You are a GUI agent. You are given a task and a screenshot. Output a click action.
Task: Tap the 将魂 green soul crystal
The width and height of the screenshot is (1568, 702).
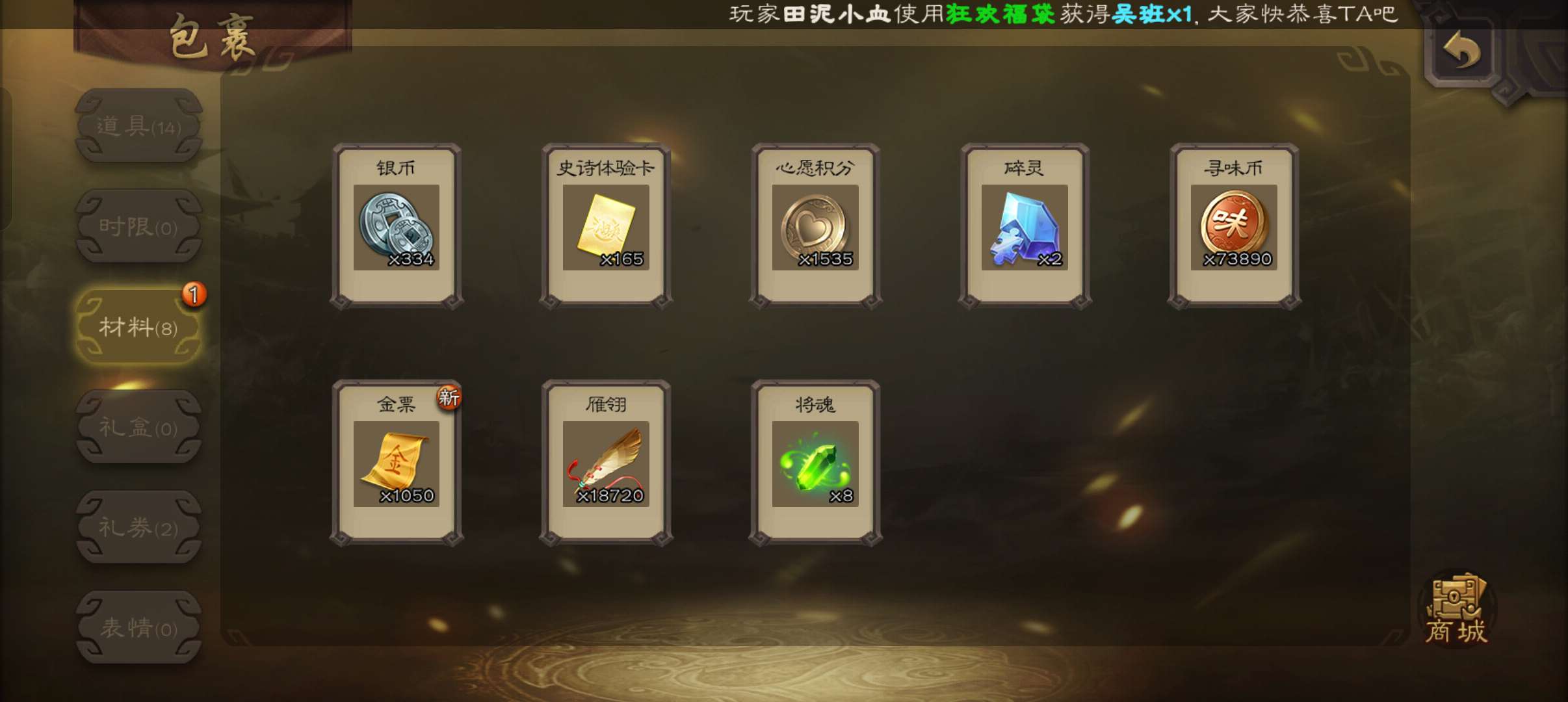click(x=815, y=463)
